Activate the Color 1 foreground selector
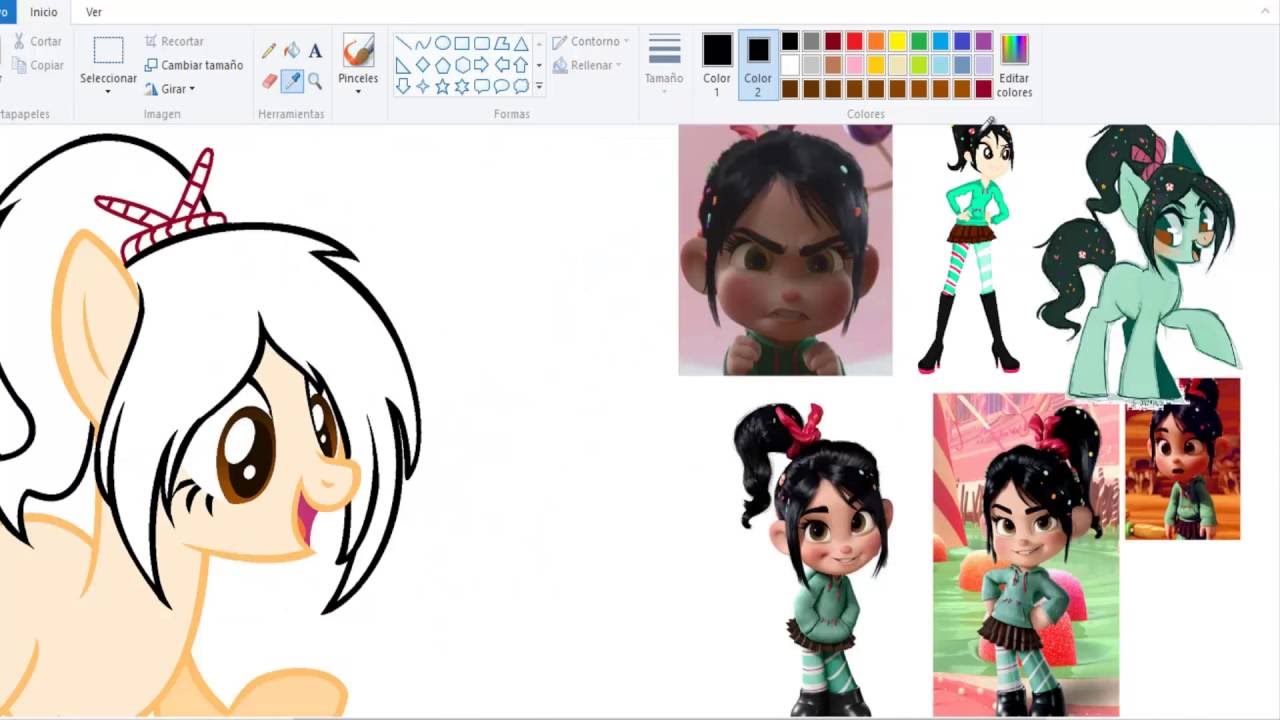The height and width of the screenshot is (720, 1280). (717, 64)
